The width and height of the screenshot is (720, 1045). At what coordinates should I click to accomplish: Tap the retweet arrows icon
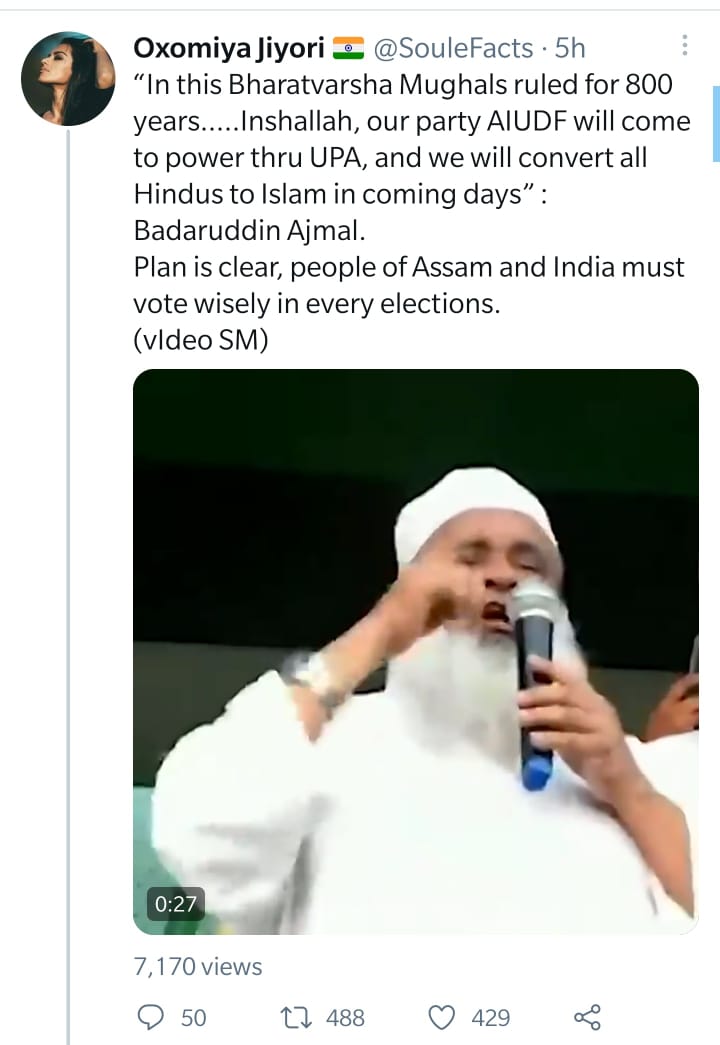tap(295, 1018)
